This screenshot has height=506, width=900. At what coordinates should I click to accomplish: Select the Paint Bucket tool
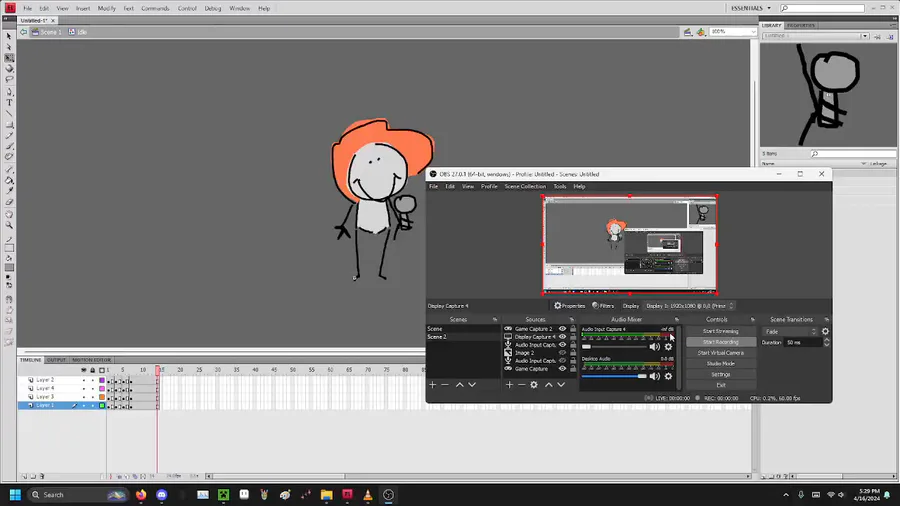coord(9,180)
